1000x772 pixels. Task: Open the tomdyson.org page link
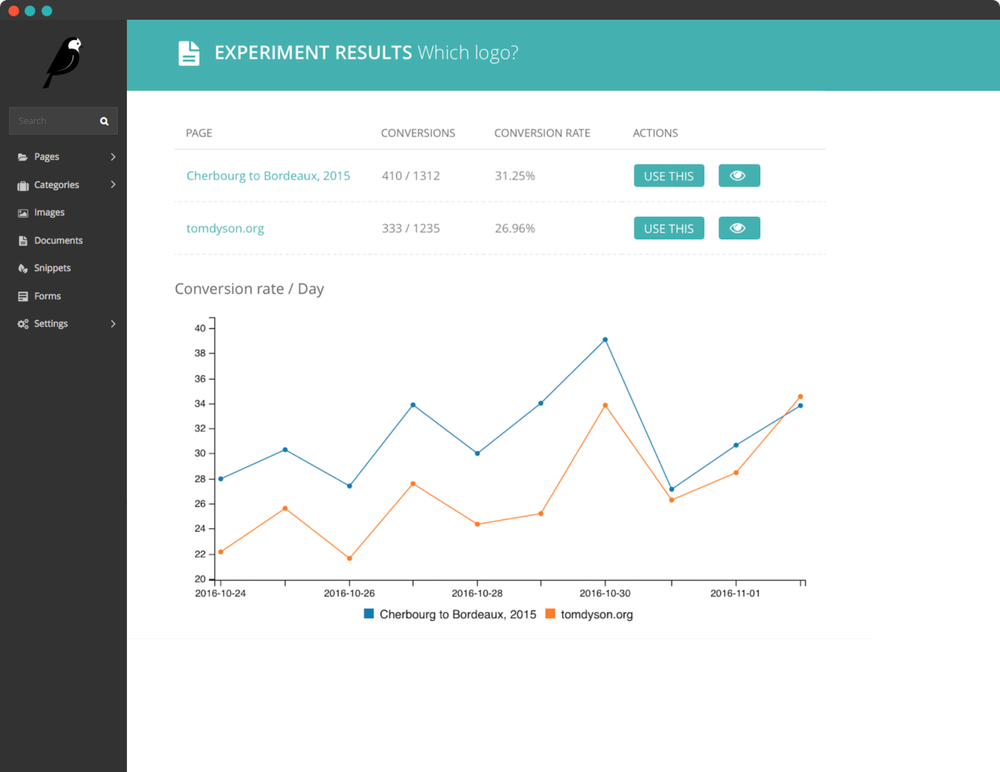[x=225, y=228]
